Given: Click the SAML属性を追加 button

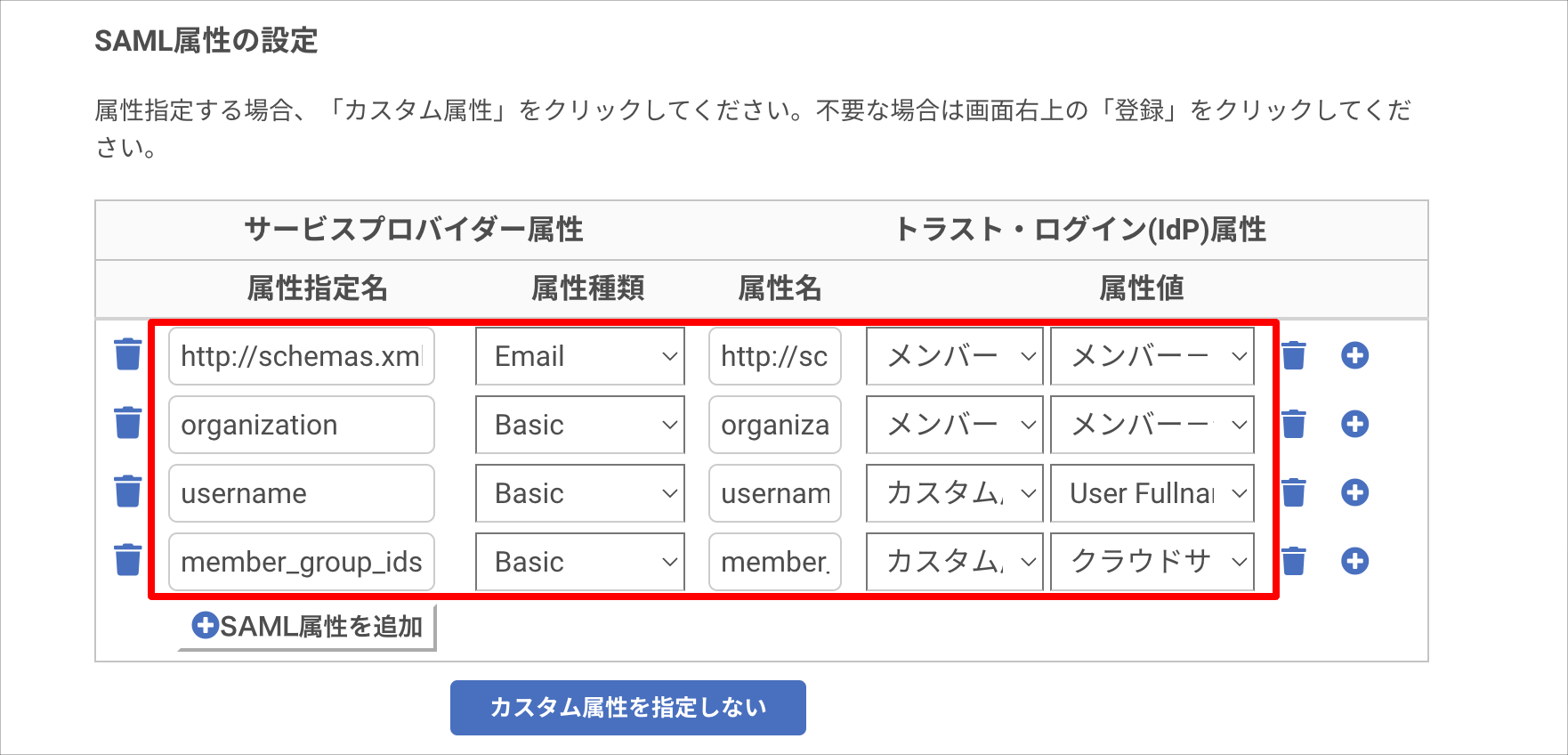Looking at the screenshot, I should tap(307, 627).
